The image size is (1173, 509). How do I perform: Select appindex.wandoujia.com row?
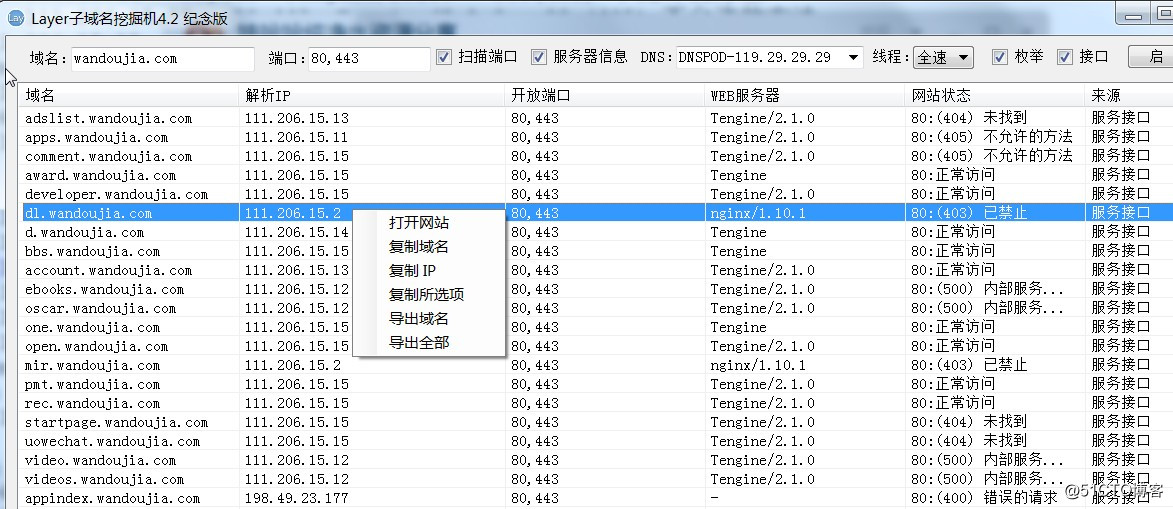tap(596, 499)
